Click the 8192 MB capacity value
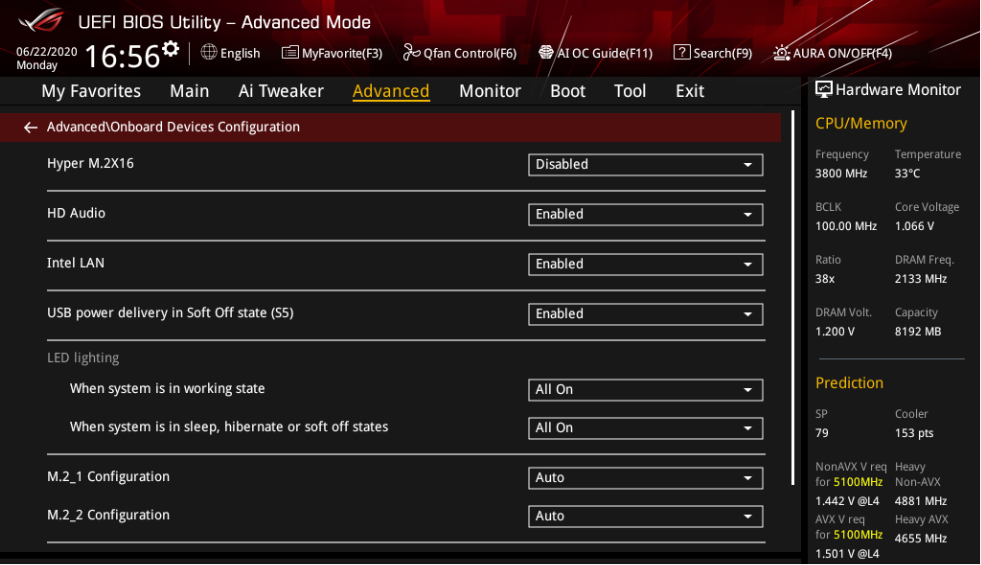This screenshot has height=565, width=981. (917, 332)
